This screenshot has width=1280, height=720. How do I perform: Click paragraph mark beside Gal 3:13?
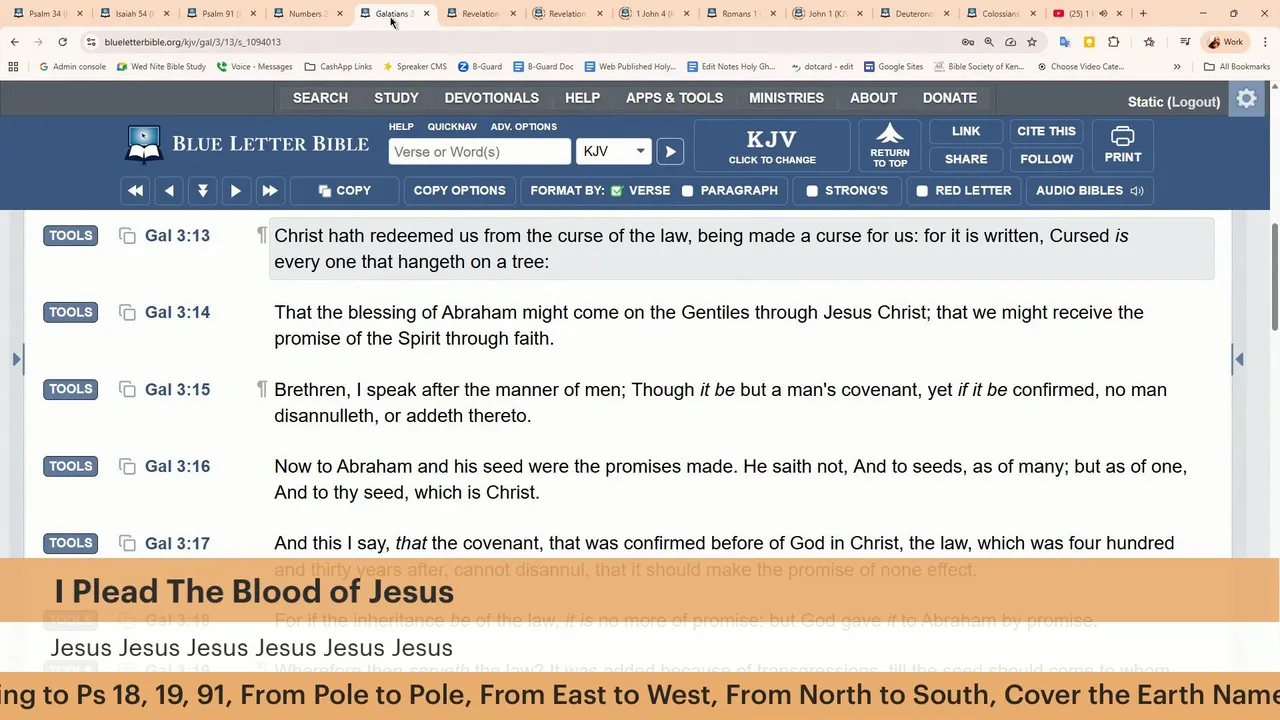tap(262, 235)
